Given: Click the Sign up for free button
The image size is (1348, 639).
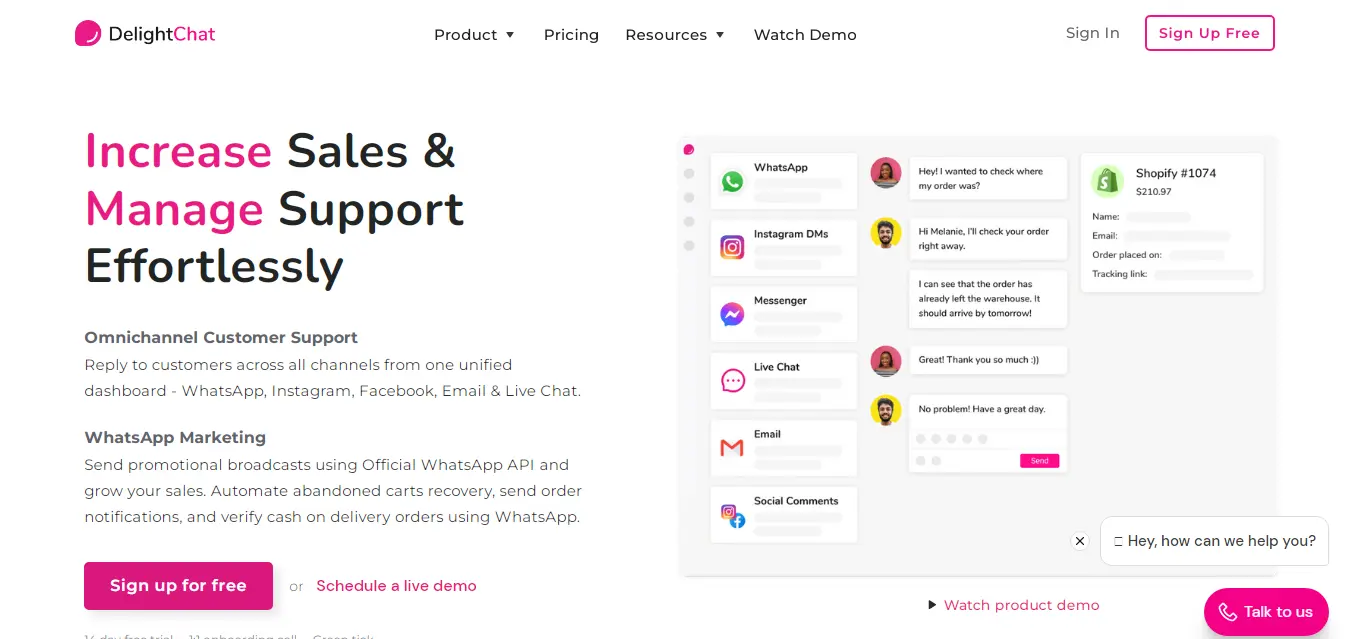Looking at the screenshot, I should tap(178, 586).
